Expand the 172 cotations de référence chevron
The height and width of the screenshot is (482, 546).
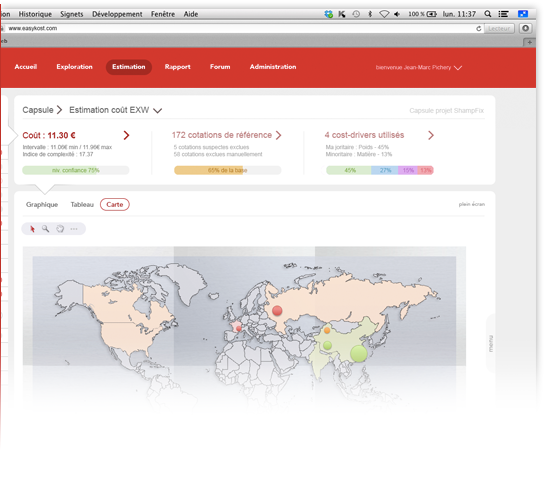[x=278, y=135]
